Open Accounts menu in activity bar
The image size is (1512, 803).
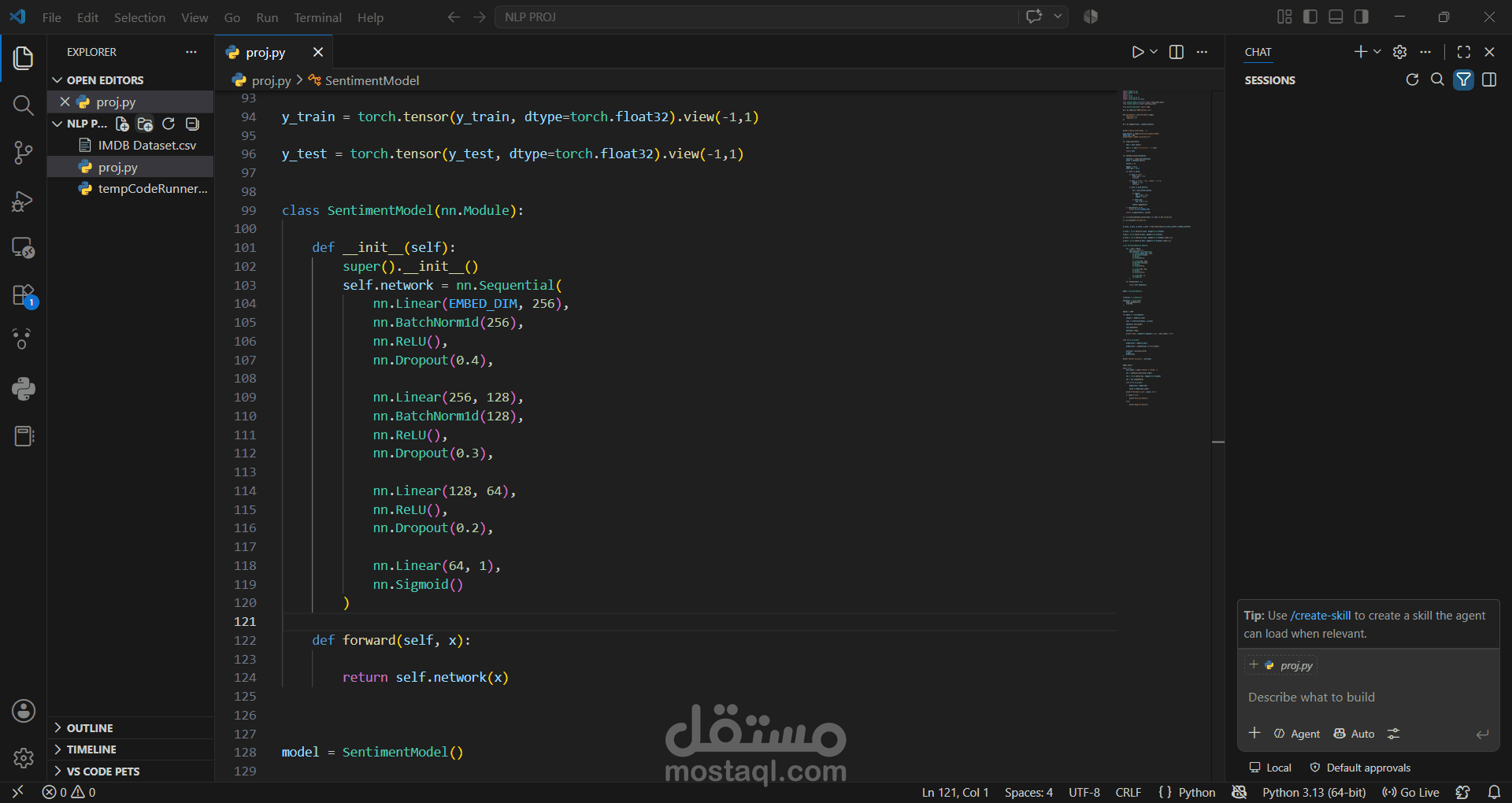point(23,711)
